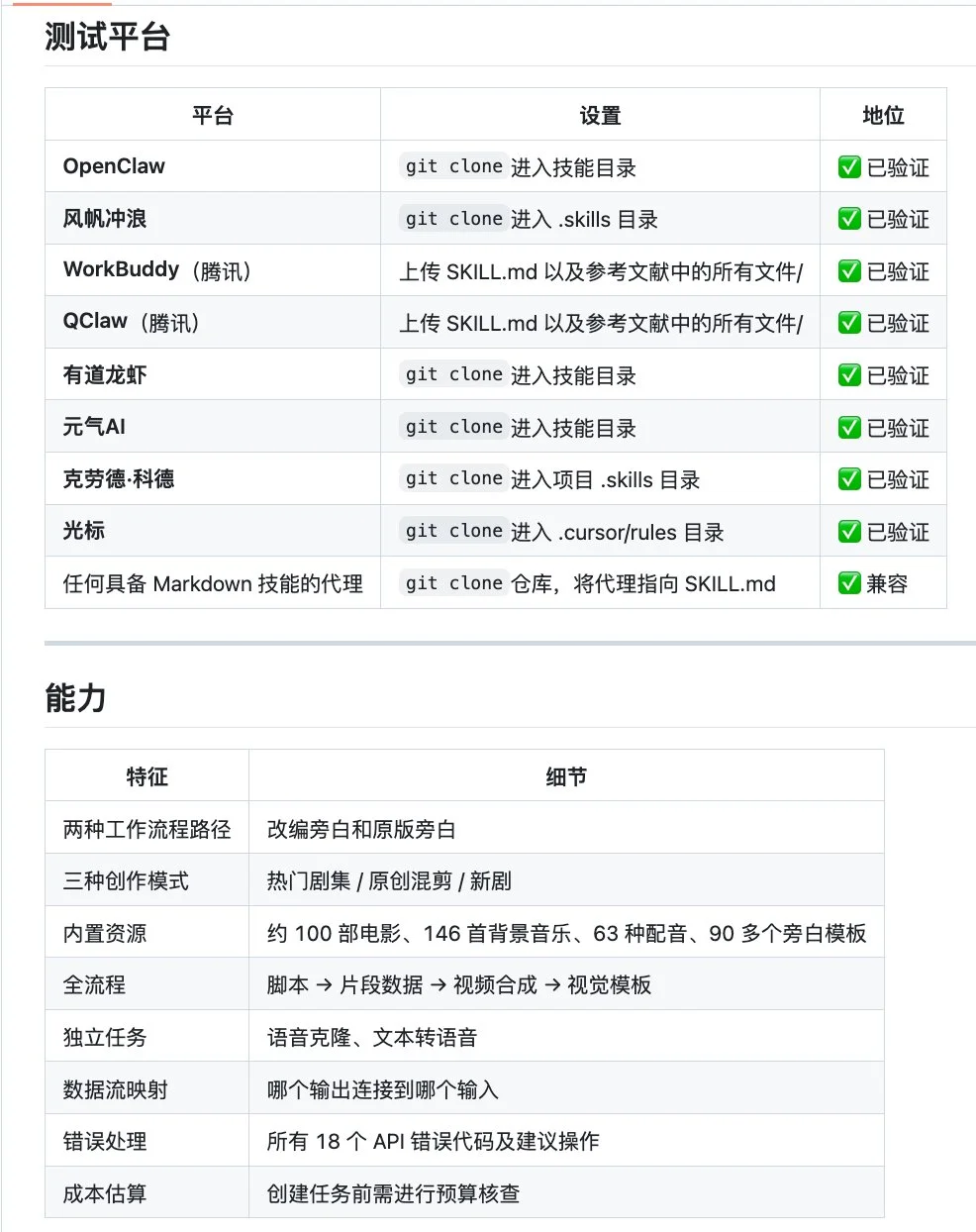
Task: Click the 克劳德·科德 platform cell
Action: pos(213,478)
